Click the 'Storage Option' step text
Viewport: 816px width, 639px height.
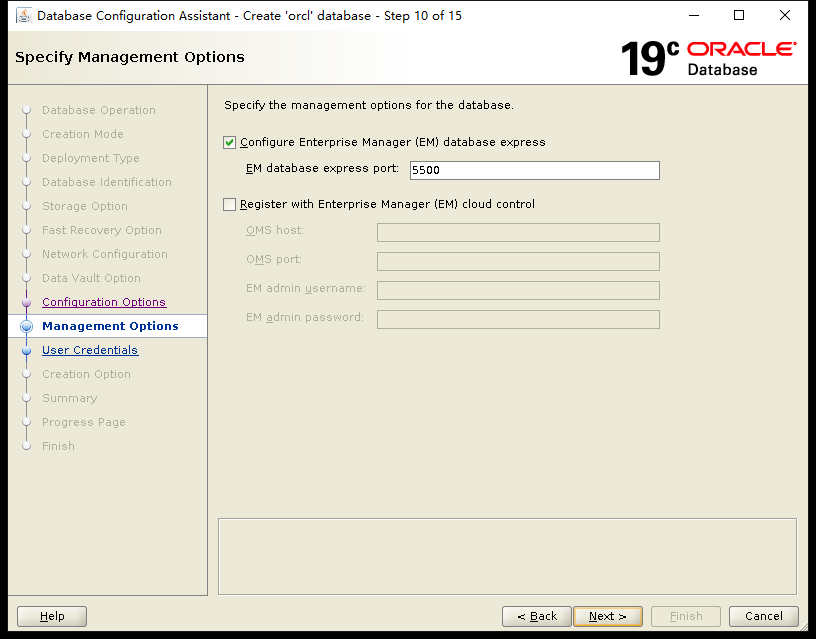(x=85, y=206)
